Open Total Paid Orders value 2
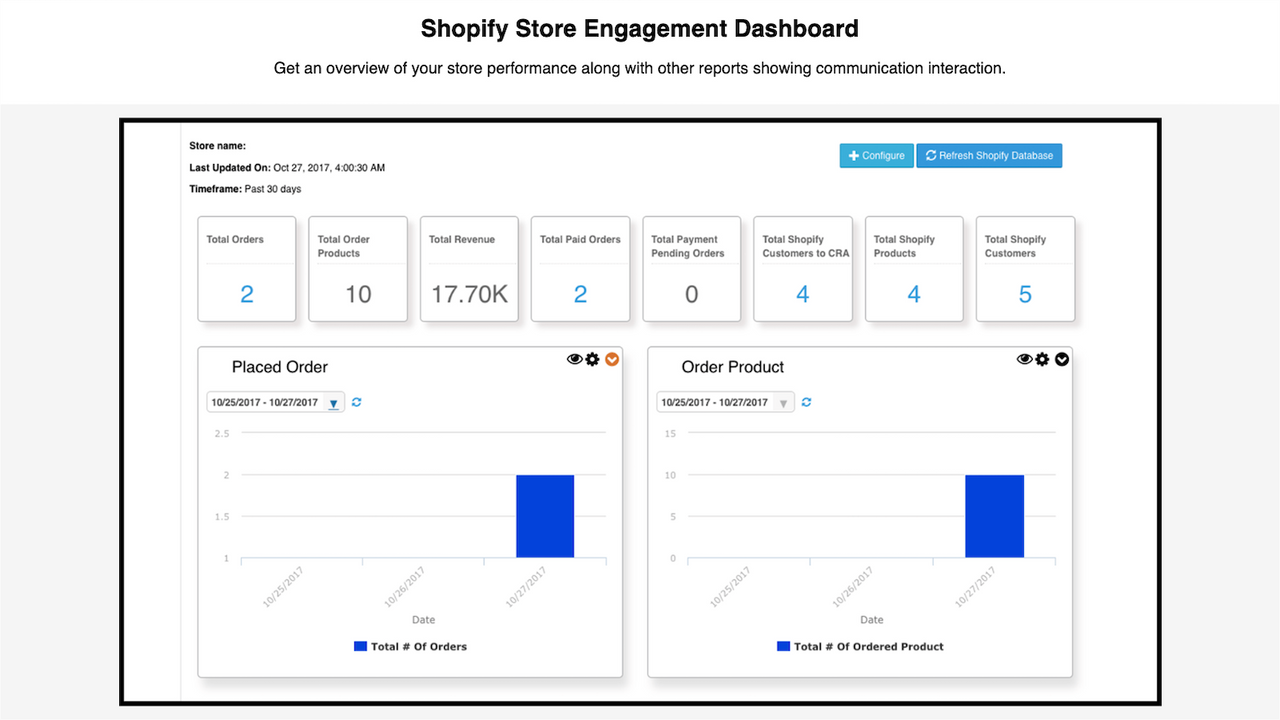This screenshot has width=1280, height=720. pos(580,294)
